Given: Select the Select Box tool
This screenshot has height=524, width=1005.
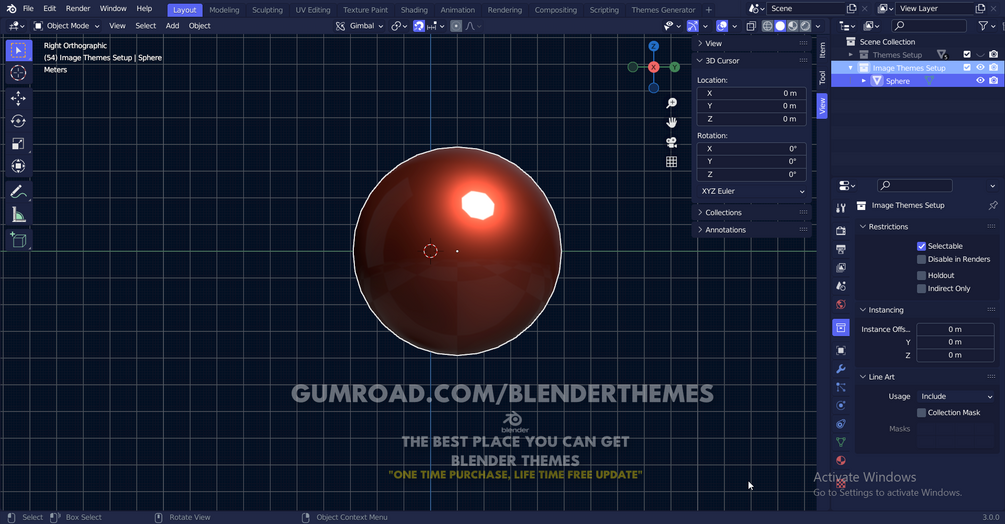Looking at the screenshot, I should (19, 51).
